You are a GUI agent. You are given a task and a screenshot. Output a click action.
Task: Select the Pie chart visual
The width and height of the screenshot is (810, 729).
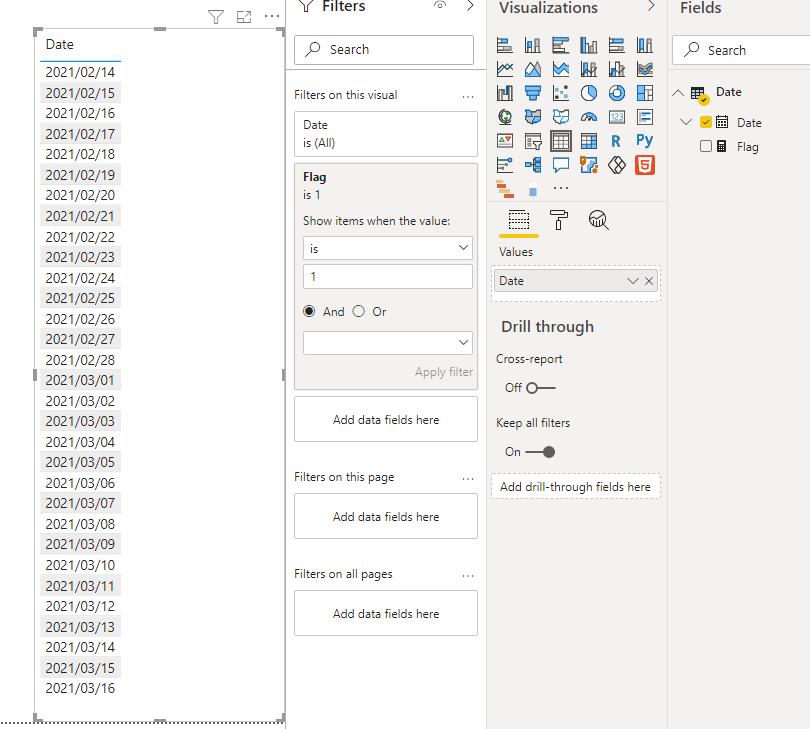coord(588,93)
